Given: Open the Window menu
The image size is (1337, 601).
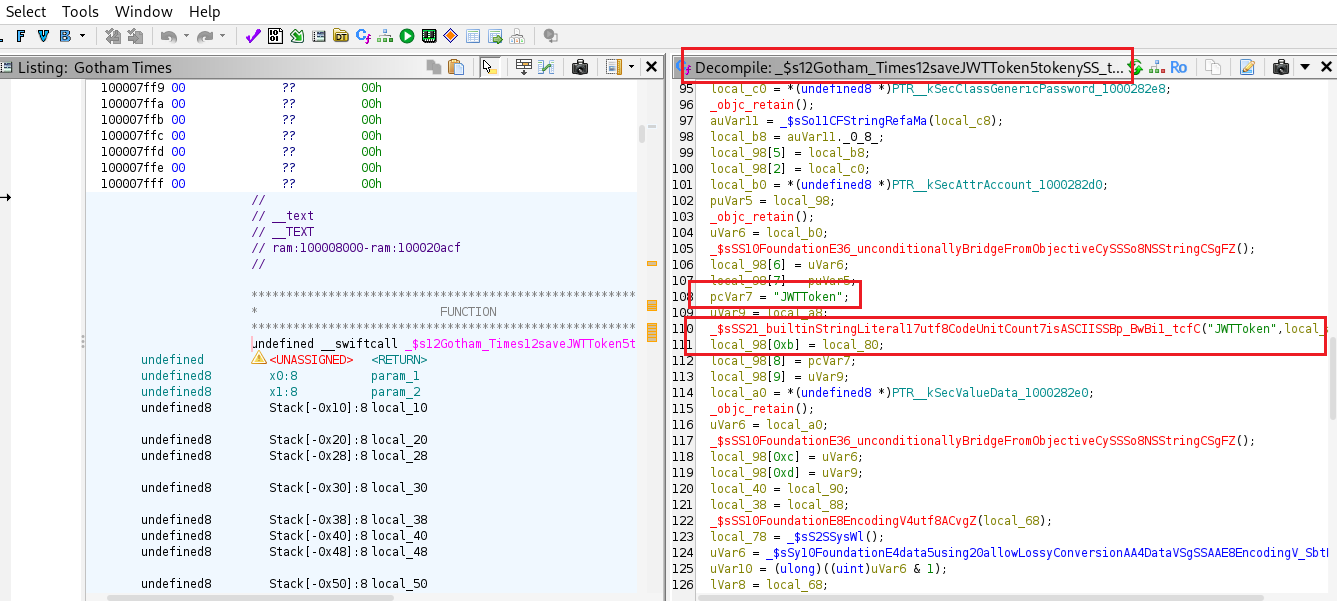Looking at the screenshot, I should pyautogui.click(x=143, y=12).
